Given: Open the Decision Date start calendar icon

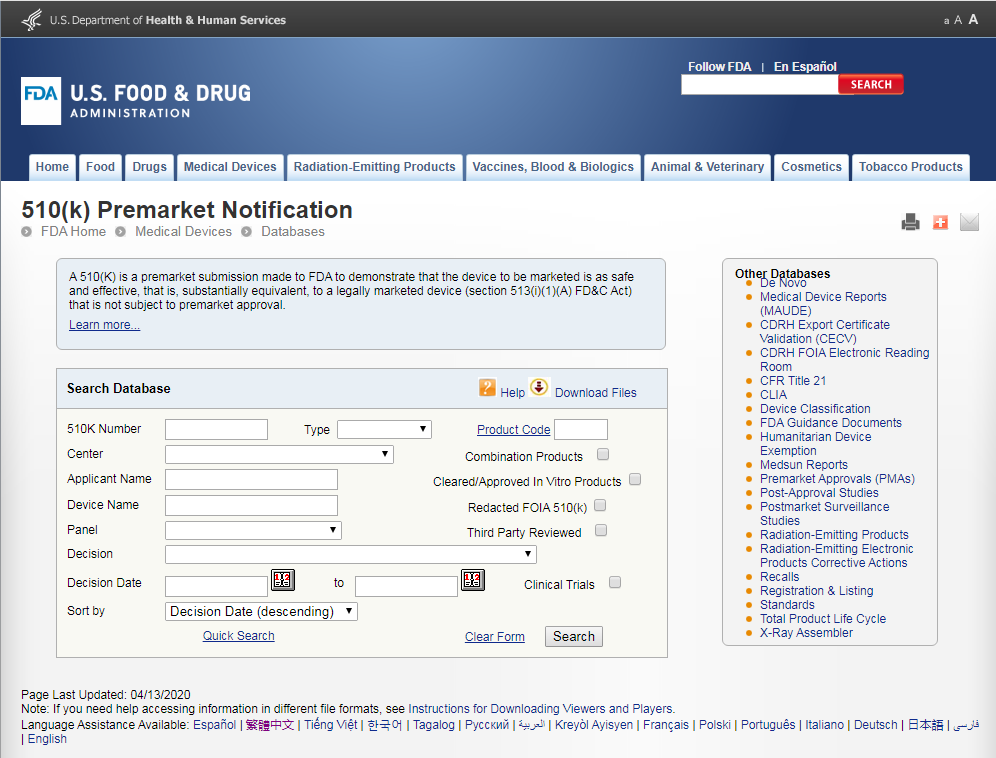Looking at the screenshot, I should pyautogui.click(x=283, y=579).
